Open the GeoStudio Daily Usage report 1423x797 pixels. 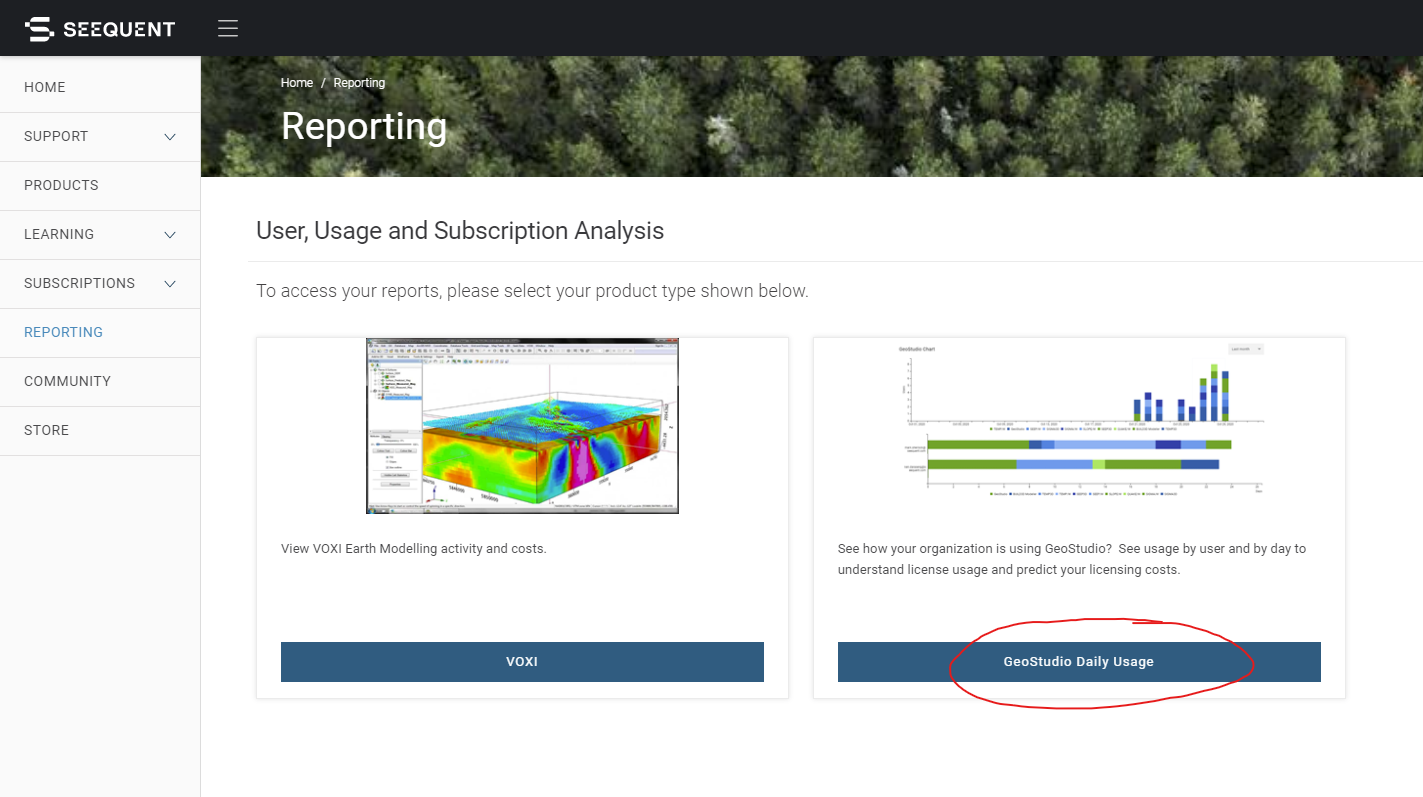[1079, 662]
